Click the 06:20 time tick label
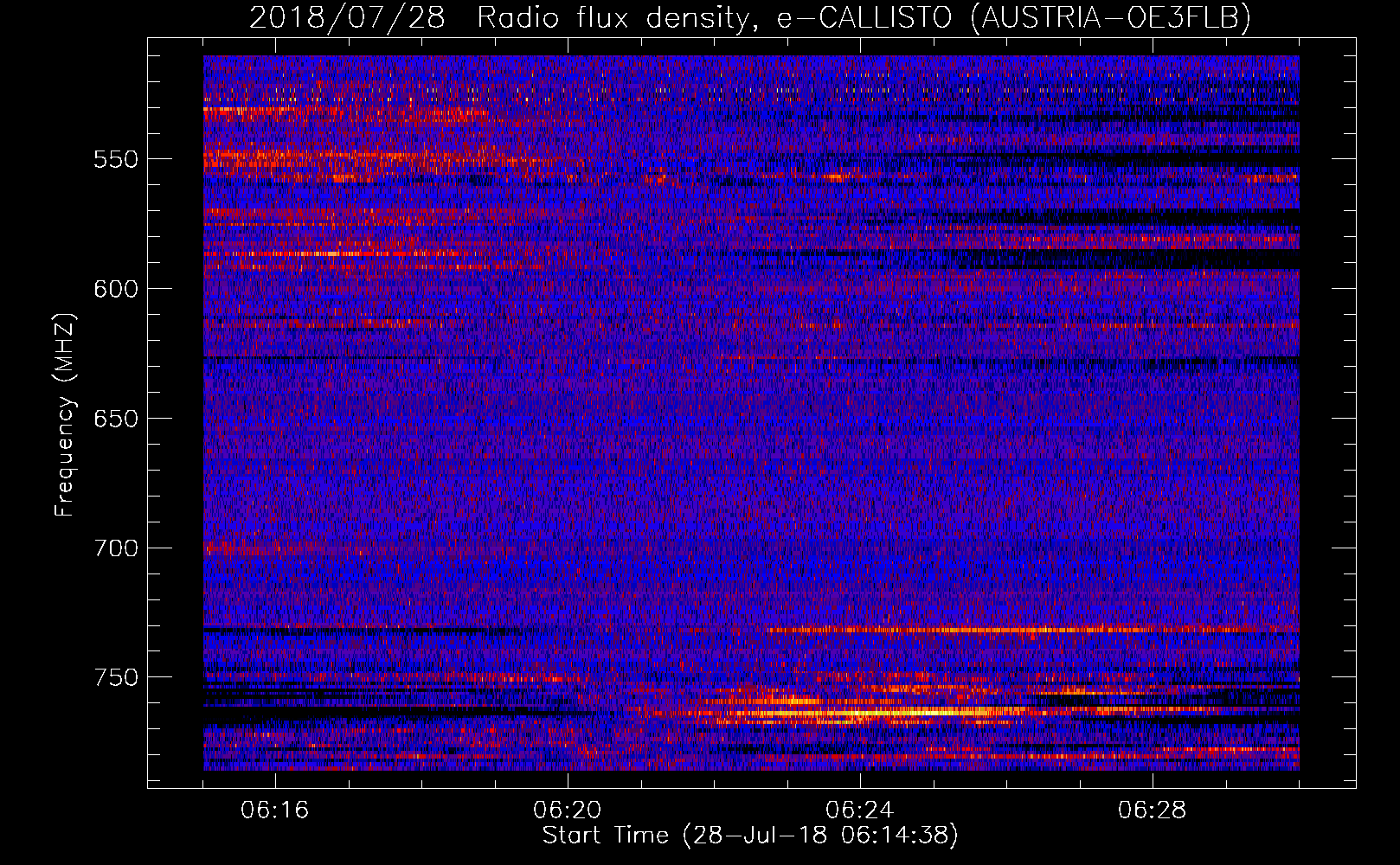This screenshot has width=1400, height=865. (568, 811)
